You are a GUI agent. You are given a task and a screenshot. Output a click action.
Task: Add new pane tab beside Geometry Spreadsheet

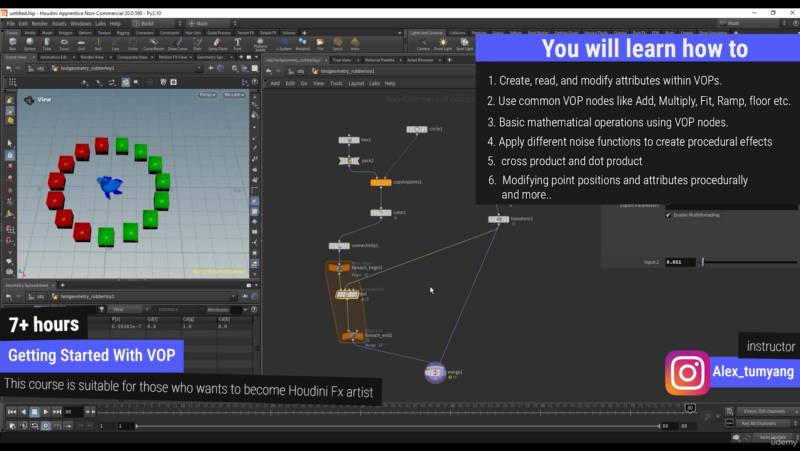click(62, 285)
